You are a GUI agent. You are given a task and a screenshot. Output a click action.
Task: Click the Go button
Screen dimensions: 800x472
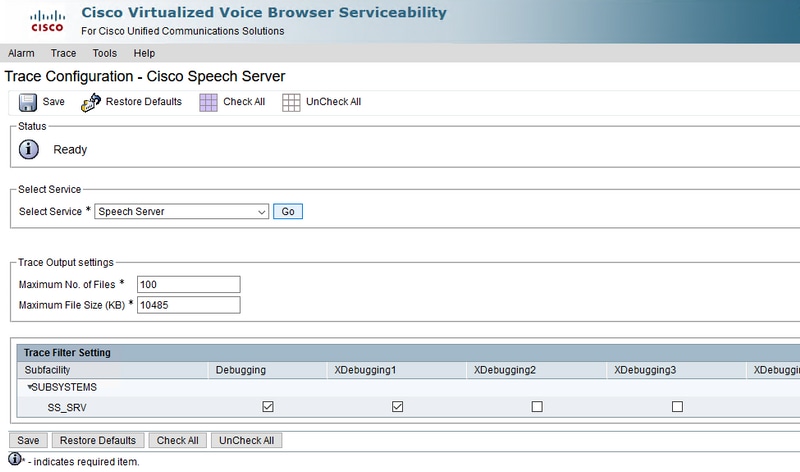click(x=288, y=212)
